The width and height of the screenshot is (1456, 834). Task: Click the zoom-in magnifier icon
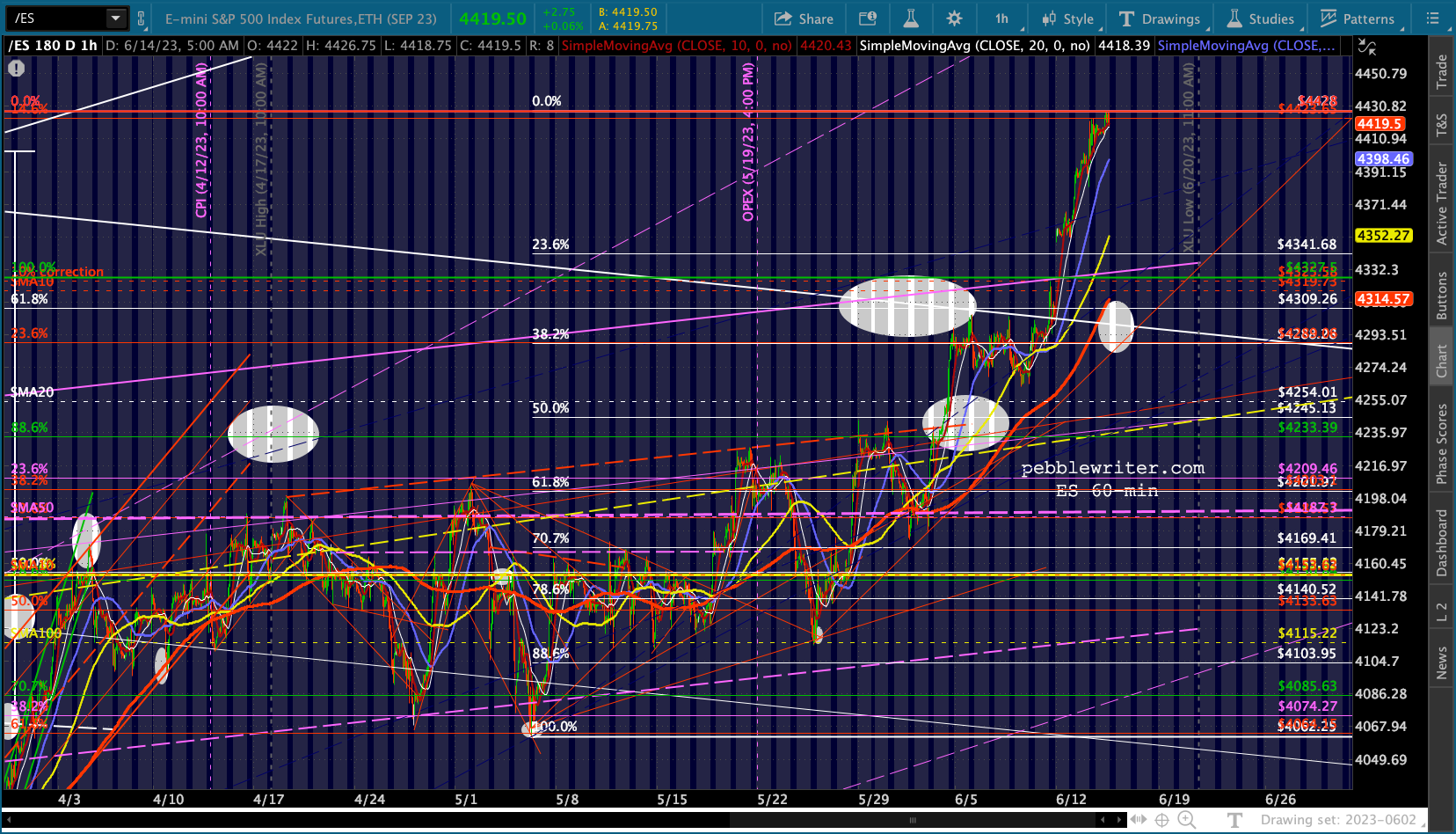click(x=1186, y=820)
